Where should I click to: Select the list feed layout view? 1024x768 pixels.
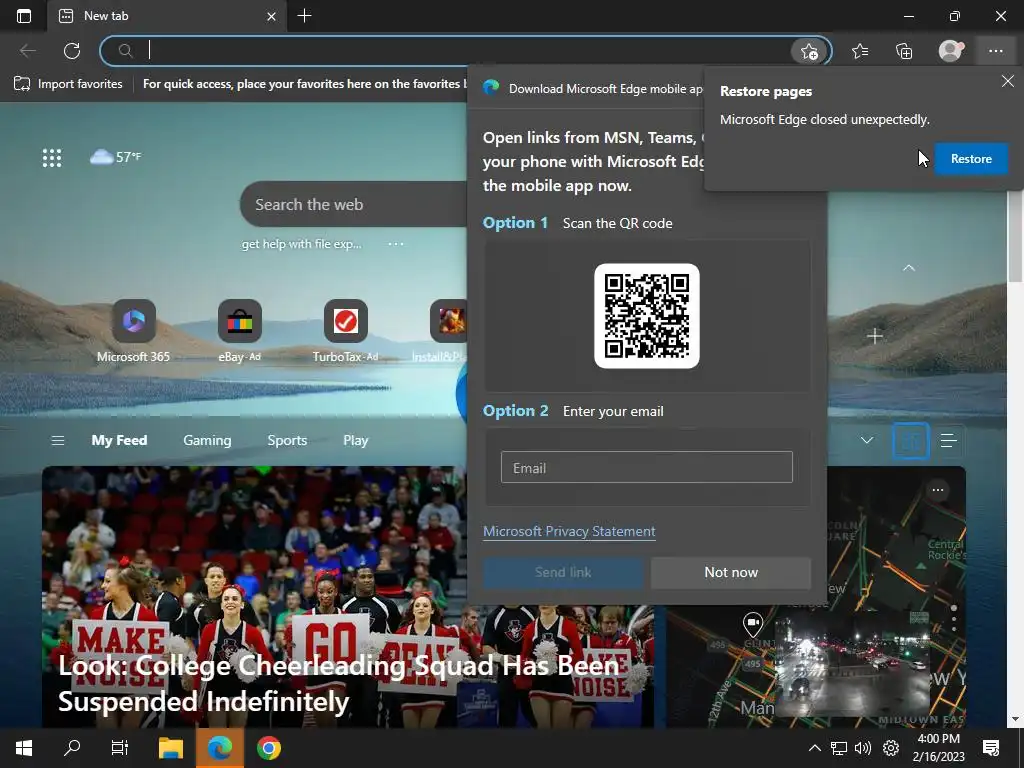948,441
